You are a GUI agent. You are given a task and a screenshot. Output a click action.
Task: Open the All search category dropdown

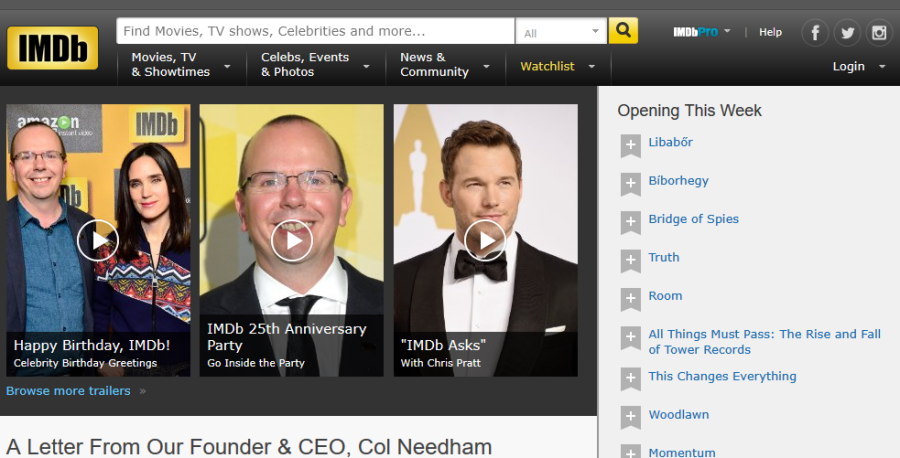point(561,33)
